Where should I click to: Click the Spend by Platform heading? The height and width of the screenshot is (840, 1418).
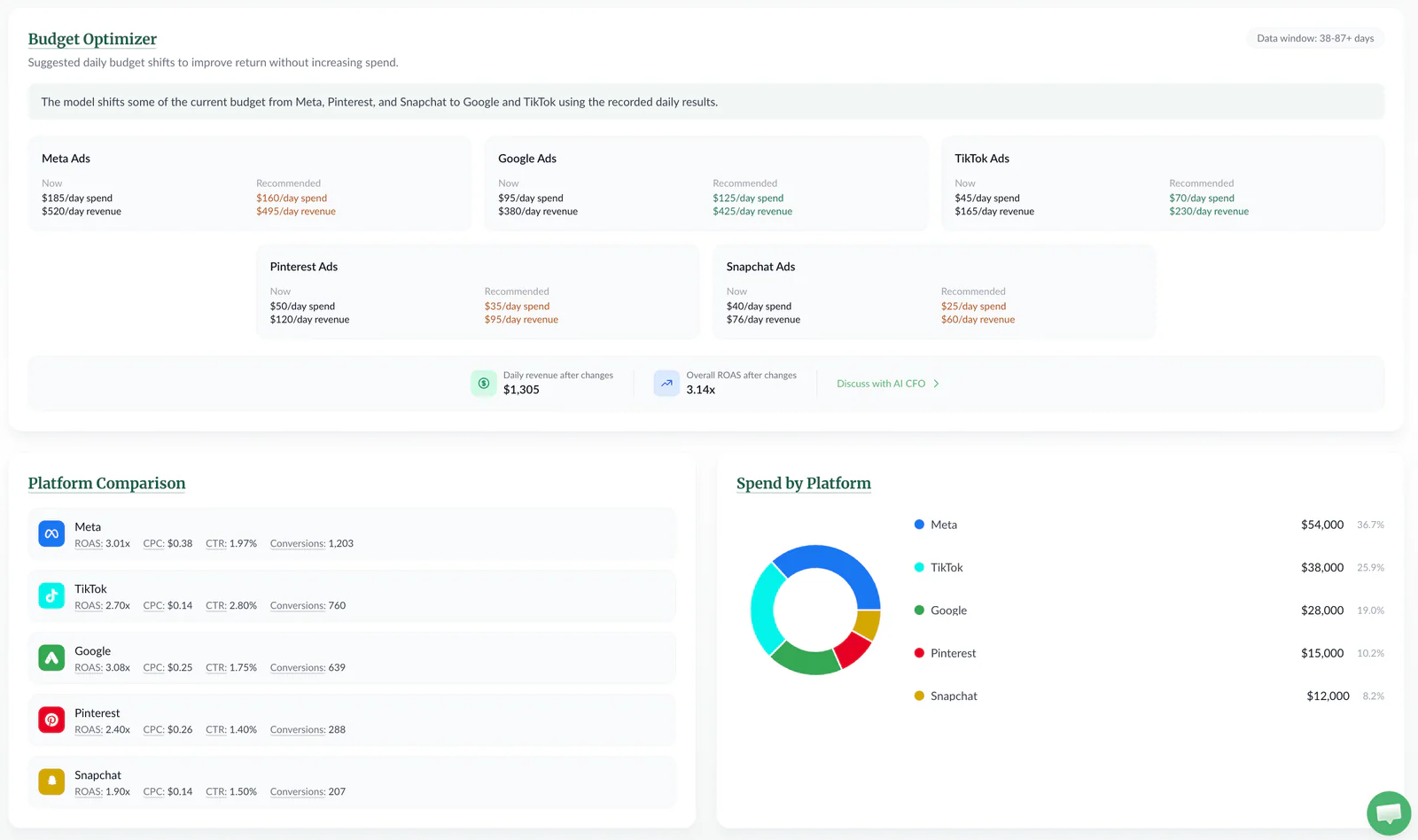coord(804,483)
